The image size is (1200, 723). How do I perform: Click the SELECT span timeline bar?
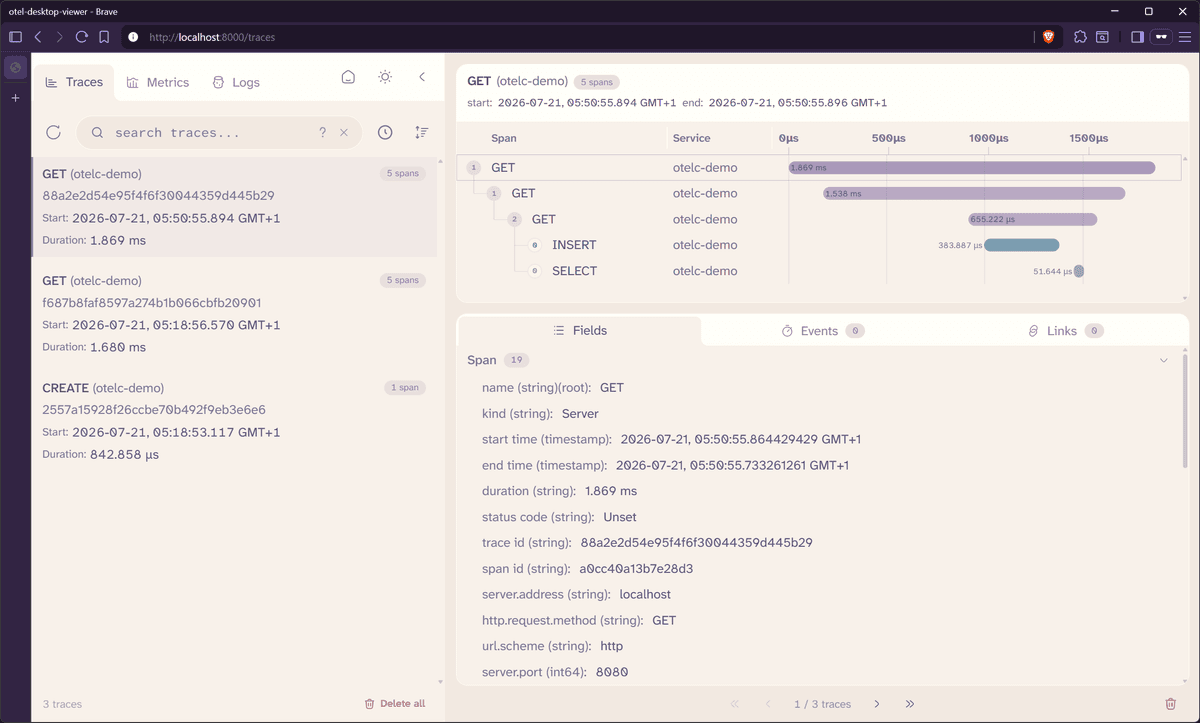tap(1079, 271)
